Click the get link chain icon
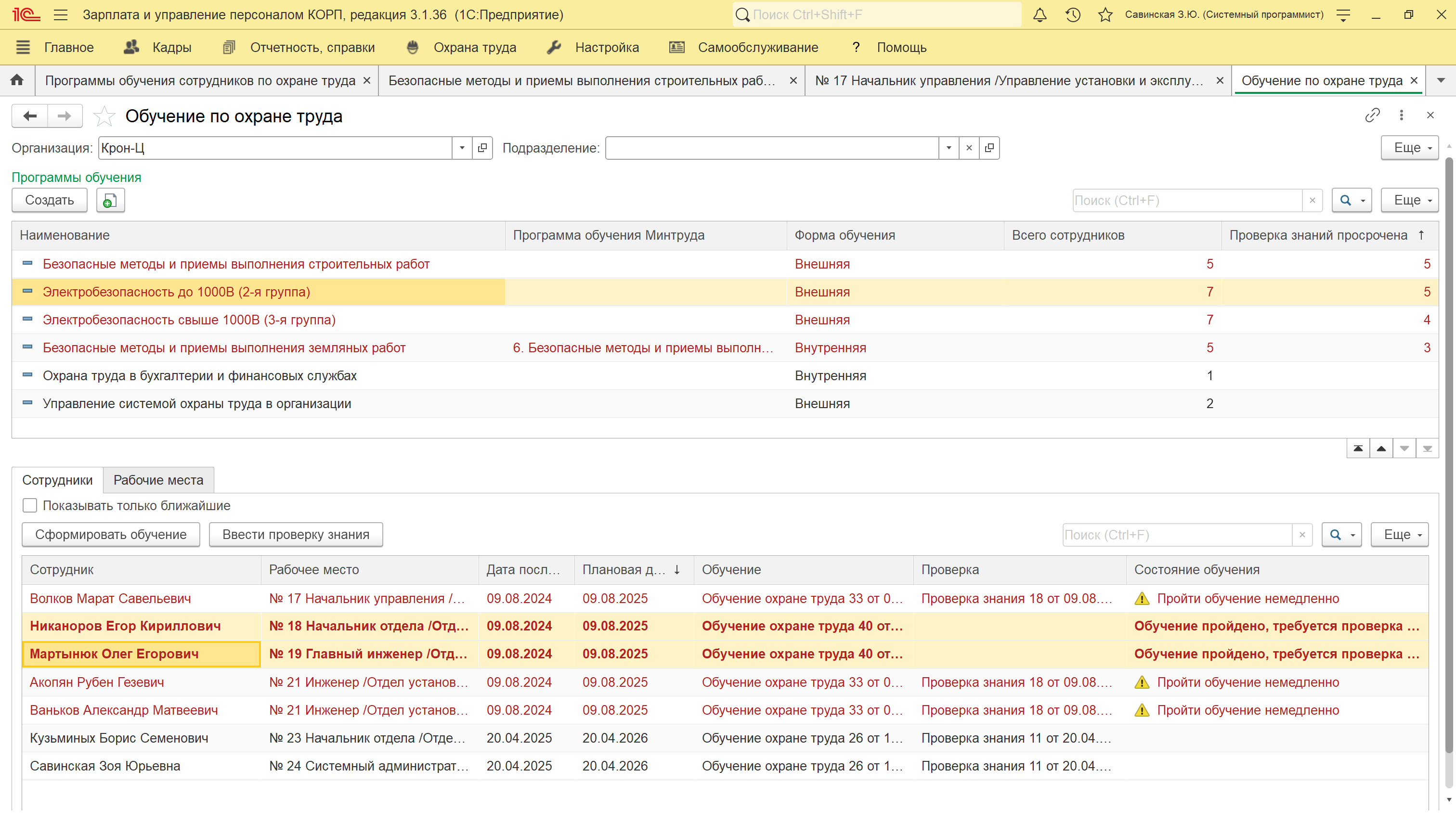Screen dimensions: 1456x822 click(x=1372, y=115)
